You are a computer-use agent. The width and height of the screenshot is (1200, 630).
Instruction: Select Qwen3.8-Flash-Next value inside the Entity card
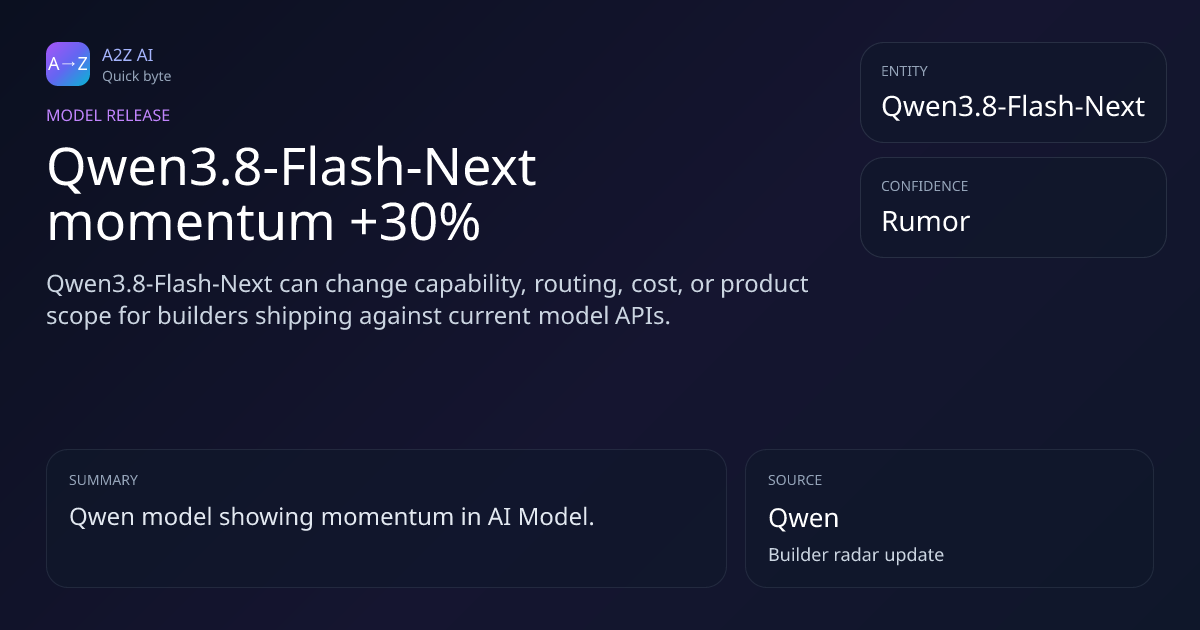pos(1013,106)
